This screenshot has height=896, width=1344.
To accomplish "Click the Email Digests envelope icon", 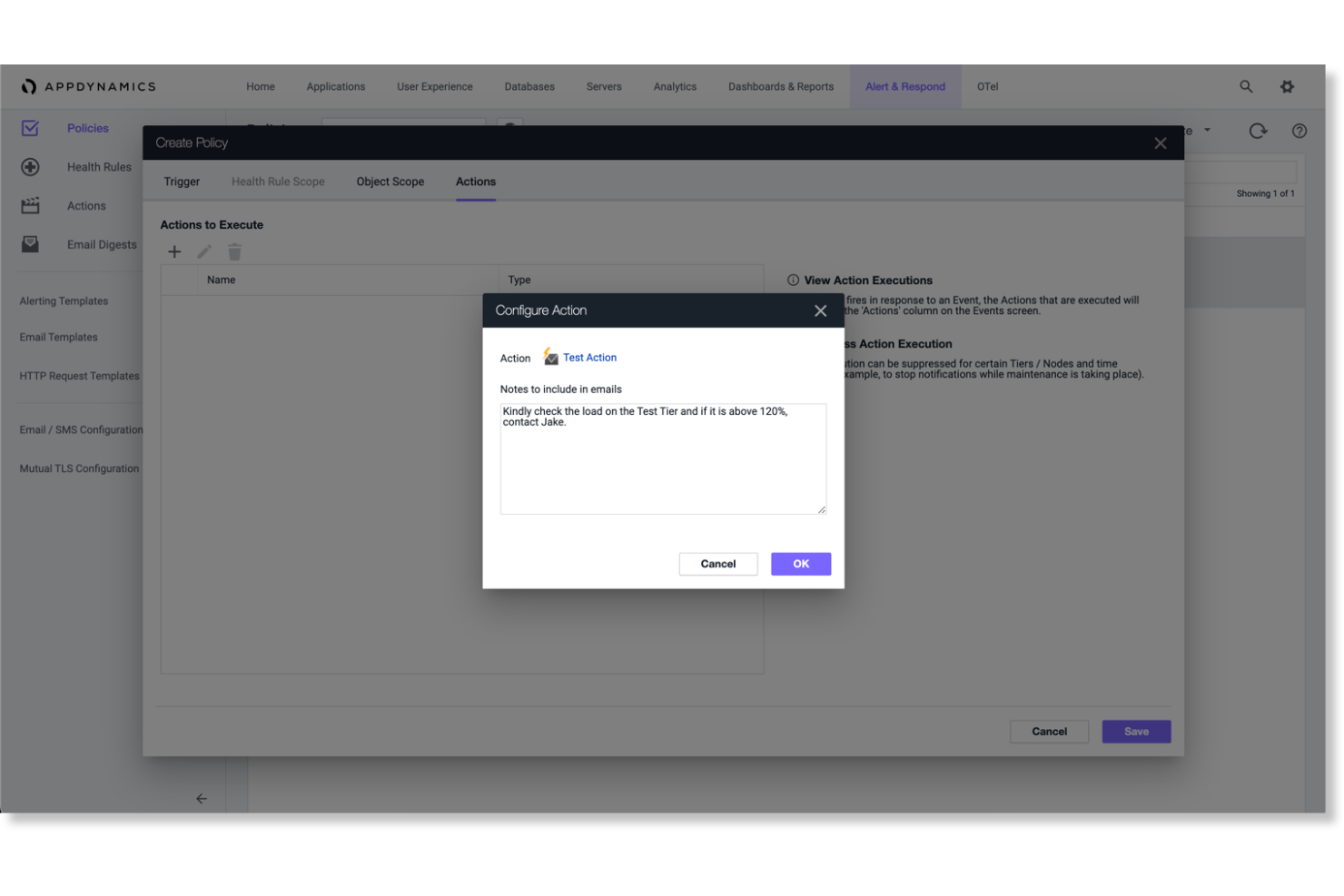I will [30, 244].
